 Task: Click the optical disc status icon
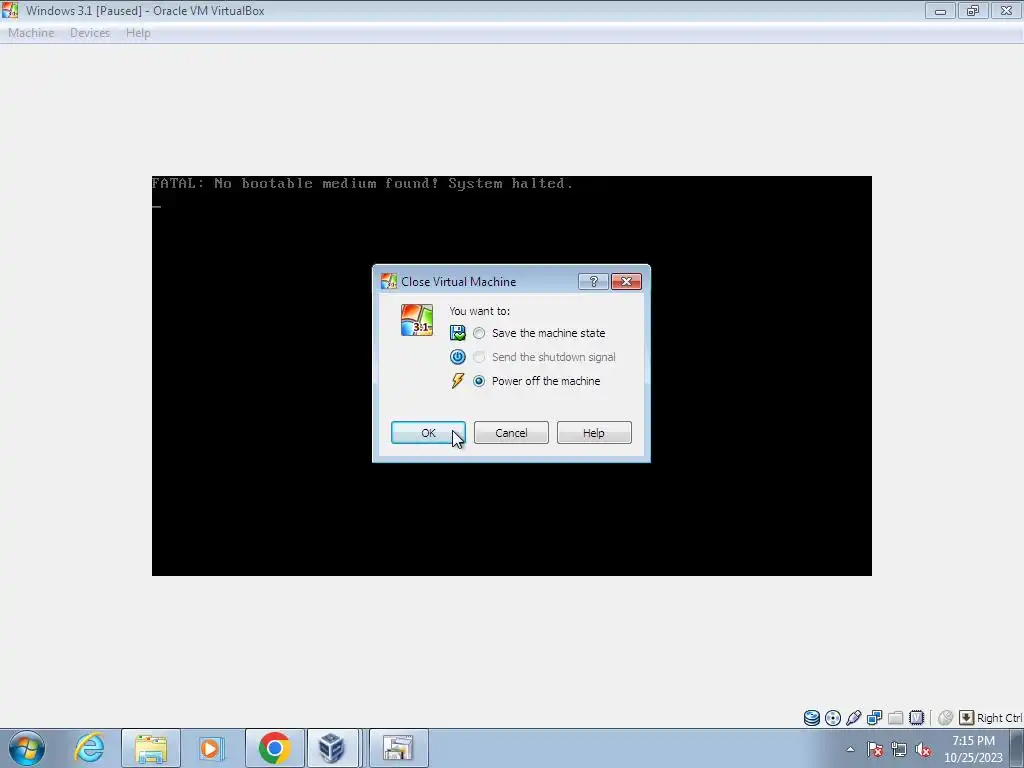(x=833, y=718)
